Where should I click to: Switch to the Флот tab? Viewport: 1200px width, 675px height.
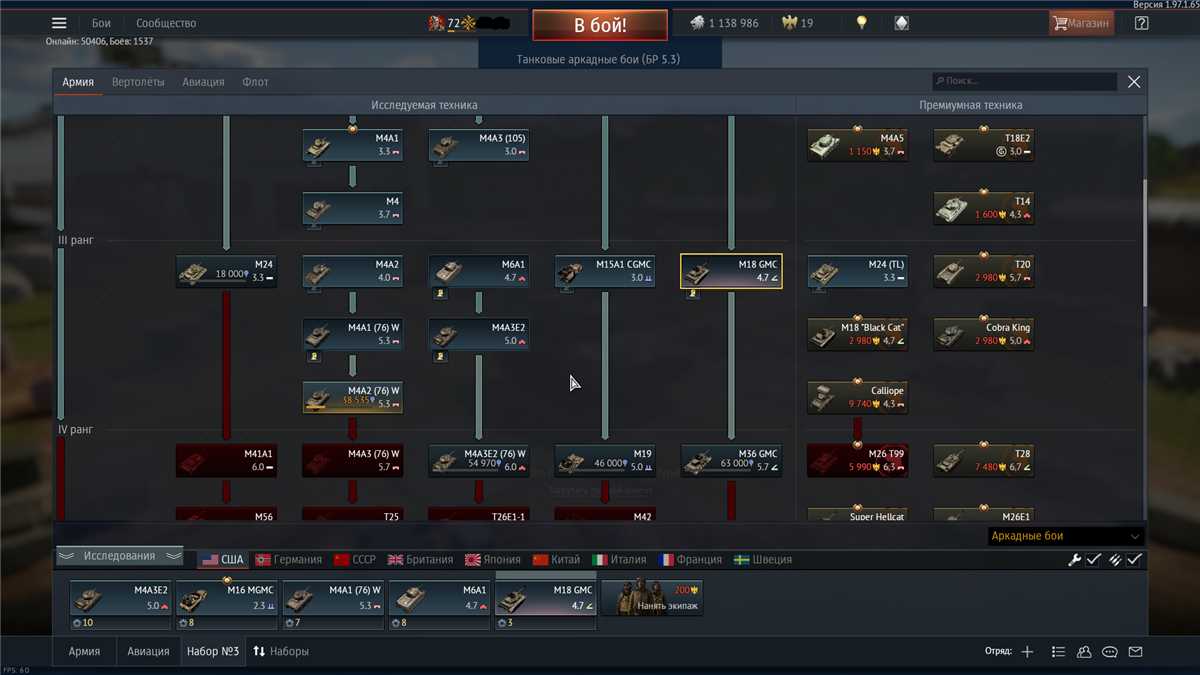256,82
